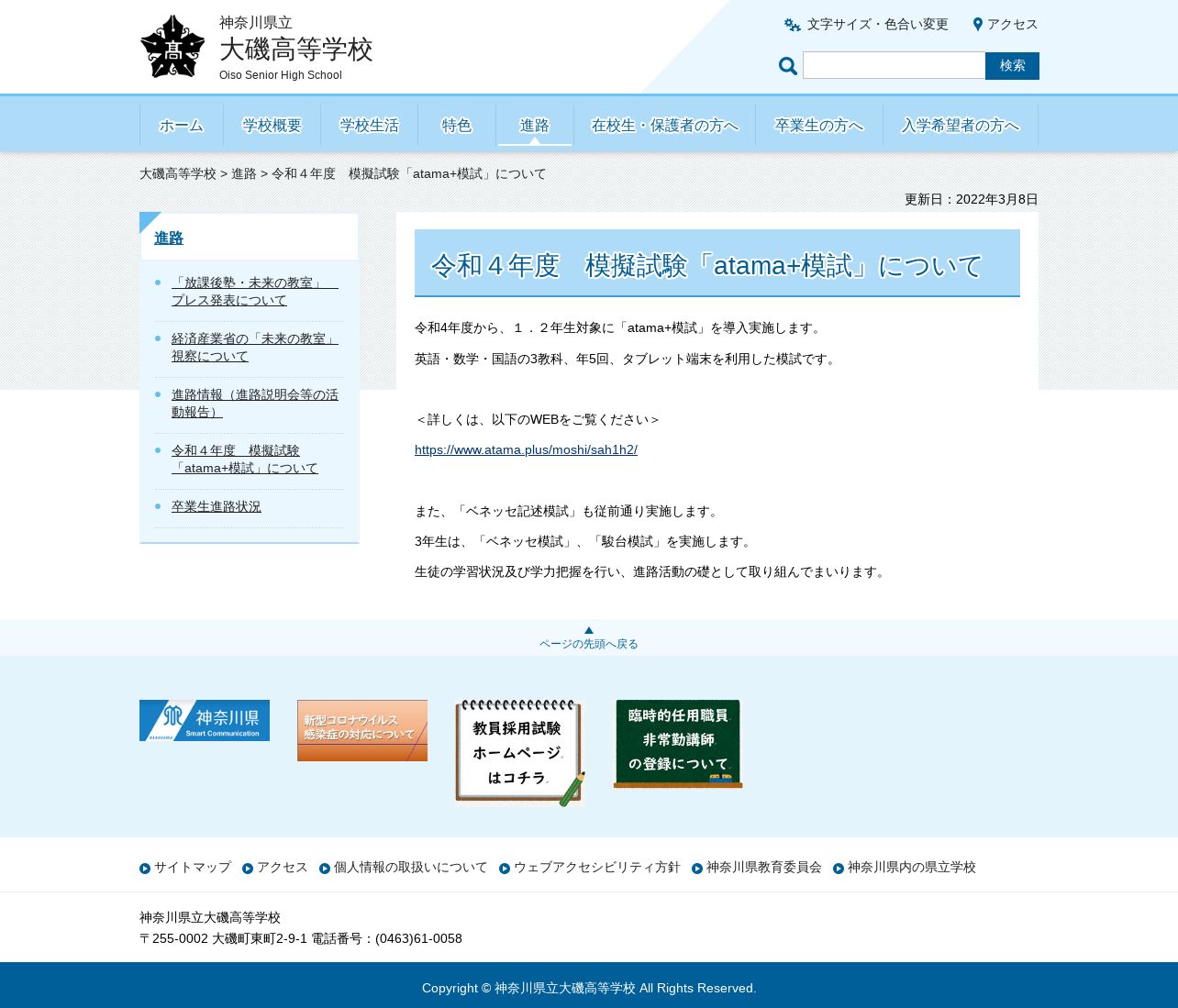The height and width of the screenshot is (1008, 1178).
Task: Open 経済産業省の「未来の教室」視察について
Action: (x=255, y=348)
